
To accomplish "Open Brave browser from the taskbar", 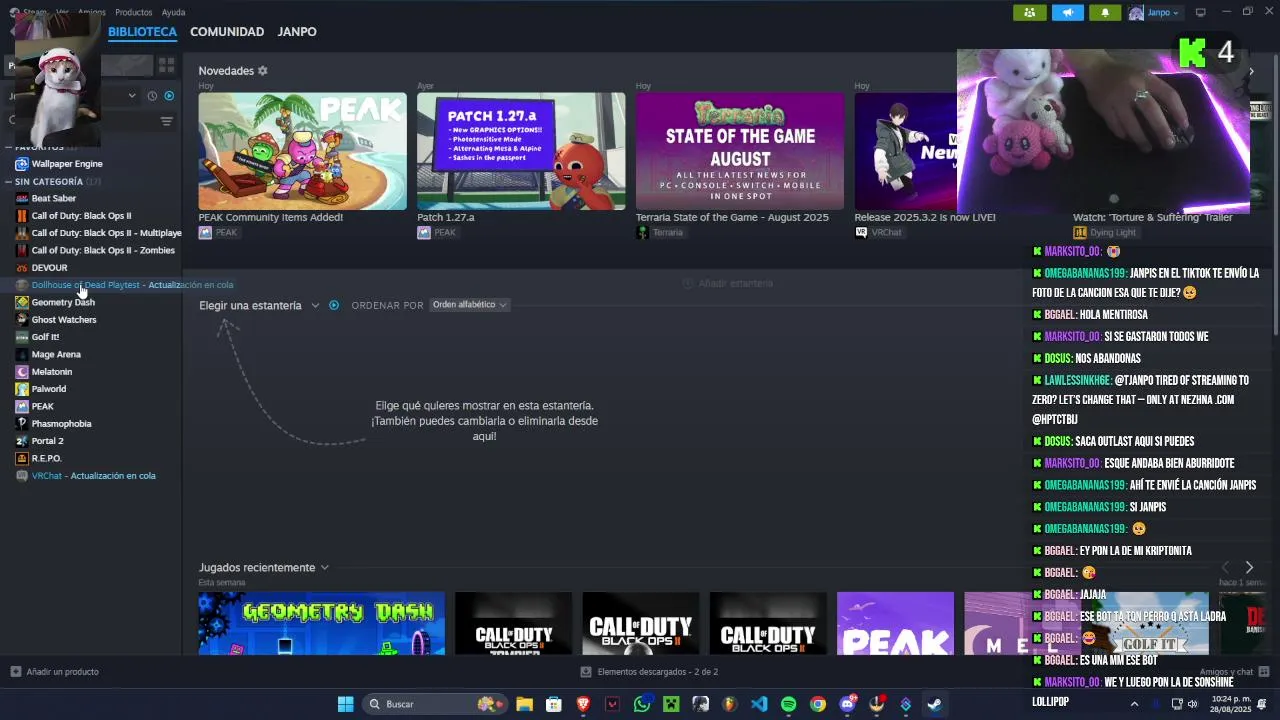I will pos(583,704).
